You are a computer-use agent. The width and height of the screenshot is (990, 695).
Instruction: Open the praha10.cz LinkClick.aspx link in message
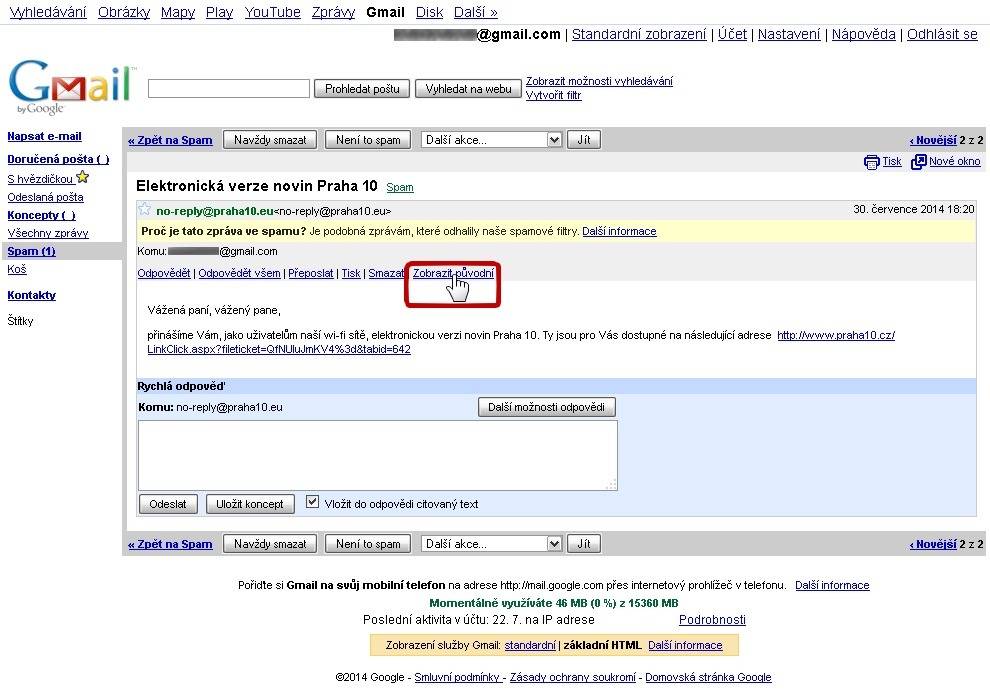[521, 342]
